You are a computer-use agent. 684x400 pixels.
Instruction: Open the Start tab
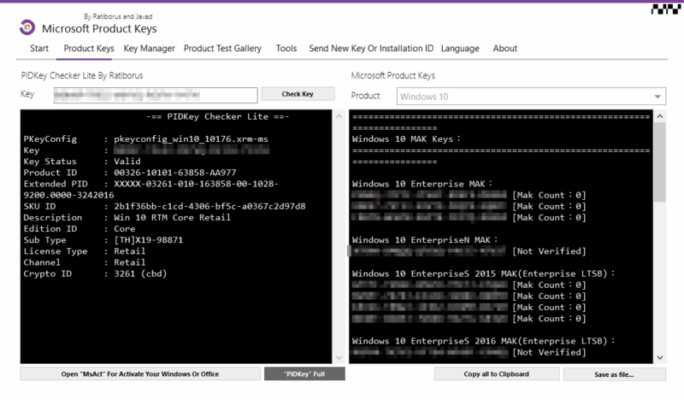(39, 48)
